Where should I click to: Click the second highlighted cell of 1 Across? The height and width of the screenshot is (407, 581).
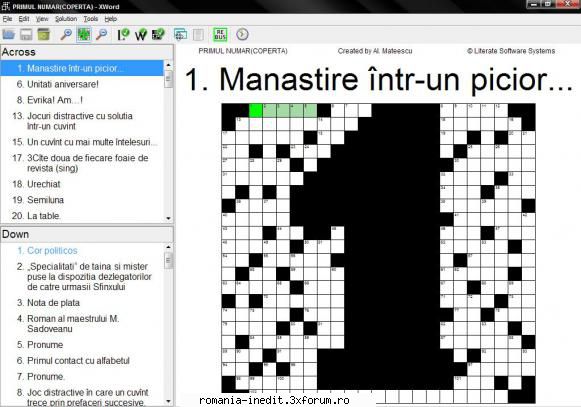click(269, 110)
